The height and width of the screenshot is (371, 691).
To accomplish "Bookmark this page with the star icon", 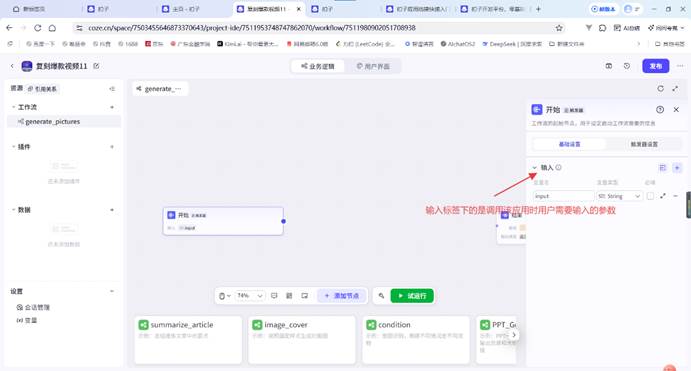I will [559, 28].
